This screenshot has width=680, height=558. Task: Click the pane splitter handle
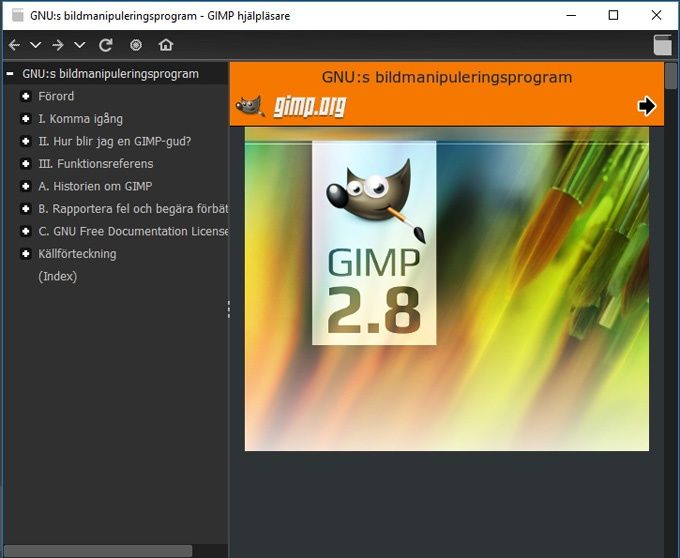pos(229,310)
